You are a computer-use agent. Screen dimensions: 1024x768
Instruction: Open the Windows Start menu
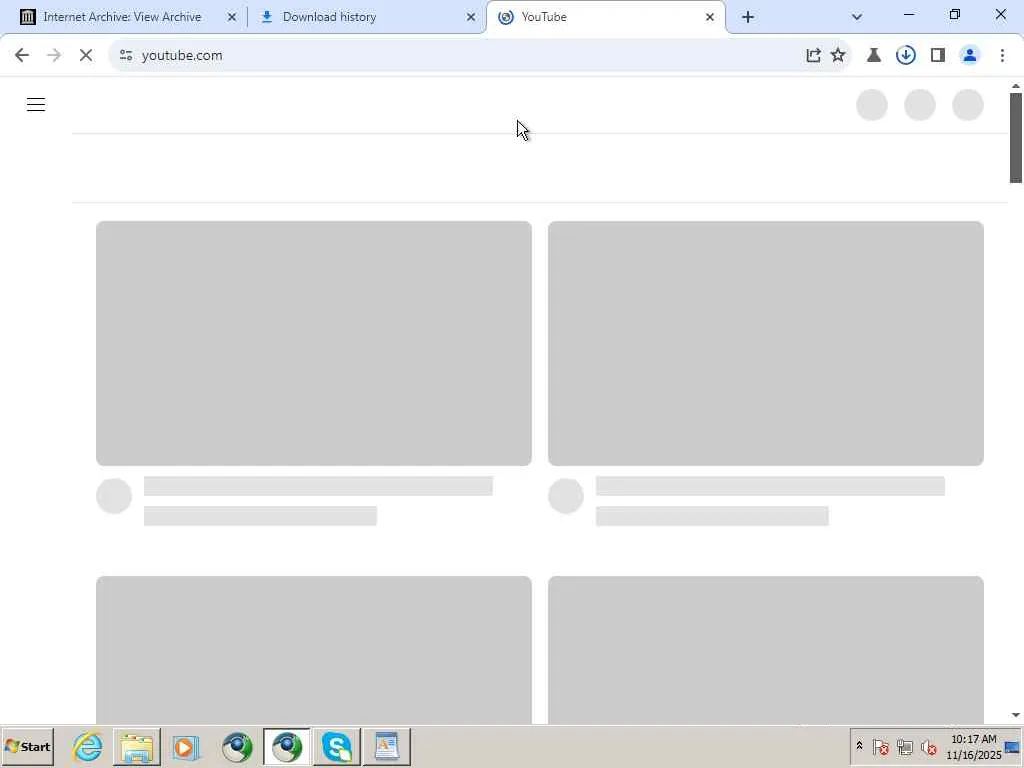(27, 746)
